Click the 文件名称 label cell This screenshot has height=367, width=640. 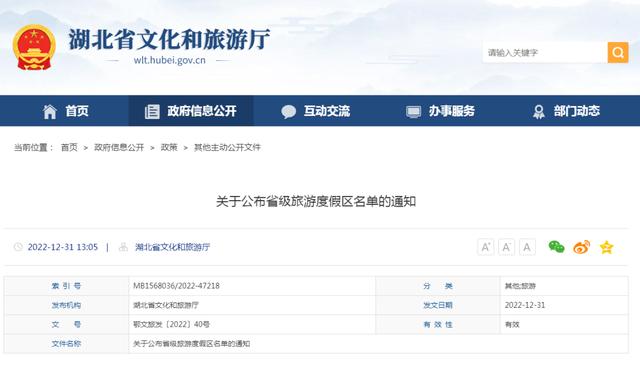point(66,344)
